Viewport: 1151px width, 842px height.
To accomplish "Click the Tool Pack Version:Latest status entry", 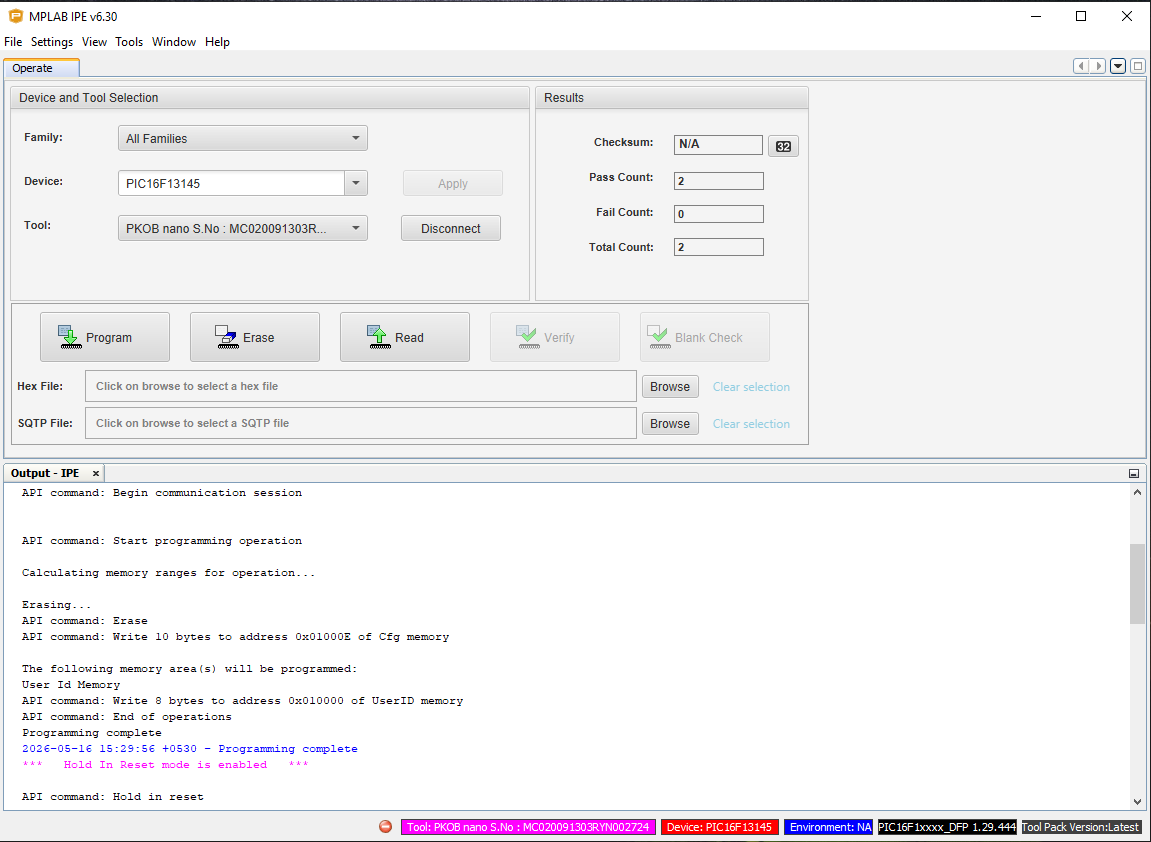I will click(1081, 827).
